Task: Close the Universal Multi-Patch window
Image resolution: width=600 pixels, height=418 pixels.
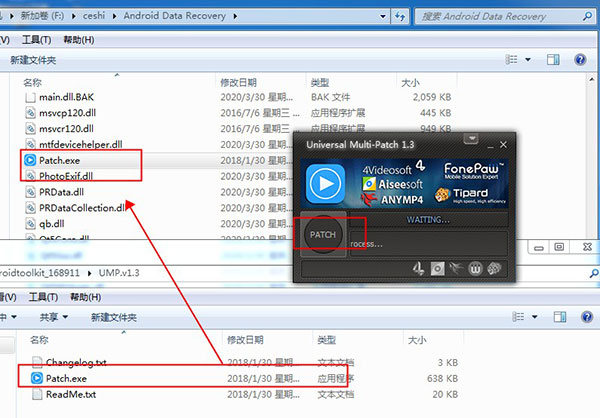Action: [x=503, y=145]
